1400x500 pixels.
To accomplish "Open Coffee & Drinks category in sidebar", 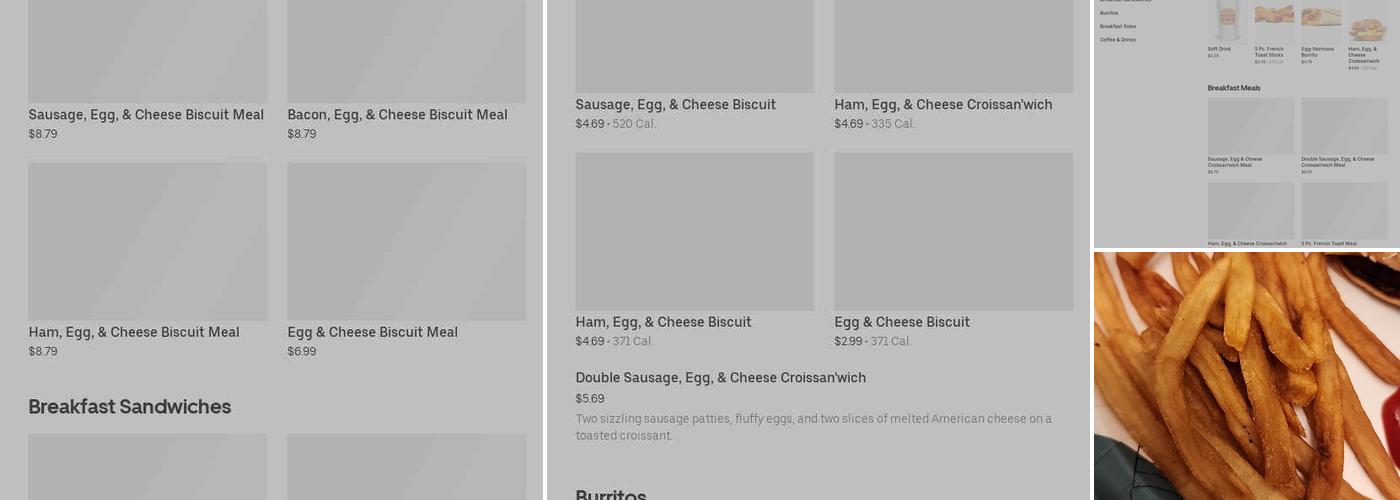I will pyautogui.click(x=1118, y=40).
